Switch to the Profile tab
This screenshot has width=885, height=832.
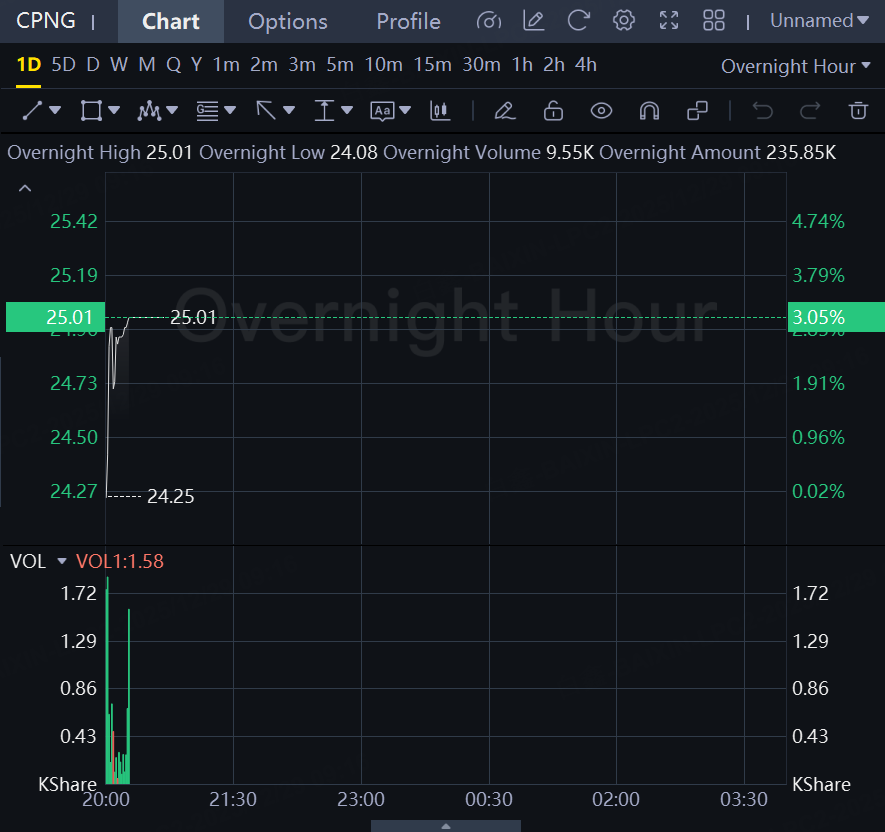(408, 21)
